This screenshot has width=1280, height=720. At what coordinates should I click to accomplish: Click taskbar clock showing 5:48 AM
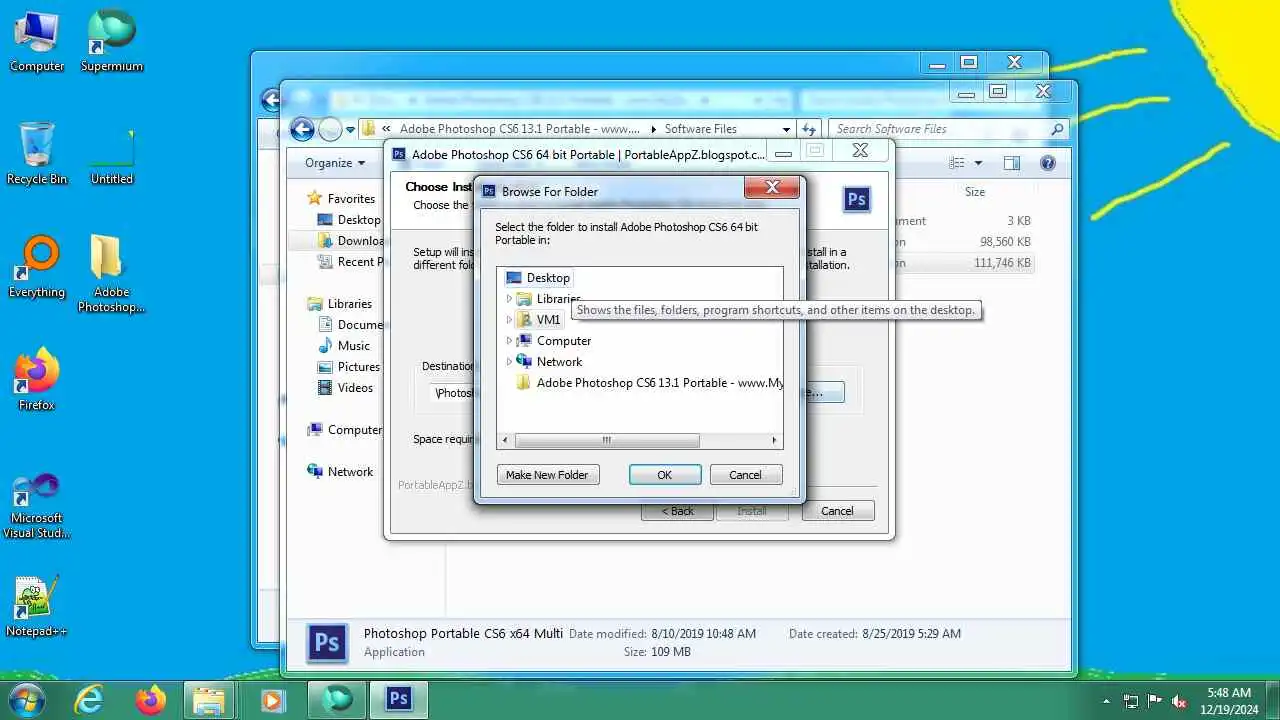[1229, 701]
